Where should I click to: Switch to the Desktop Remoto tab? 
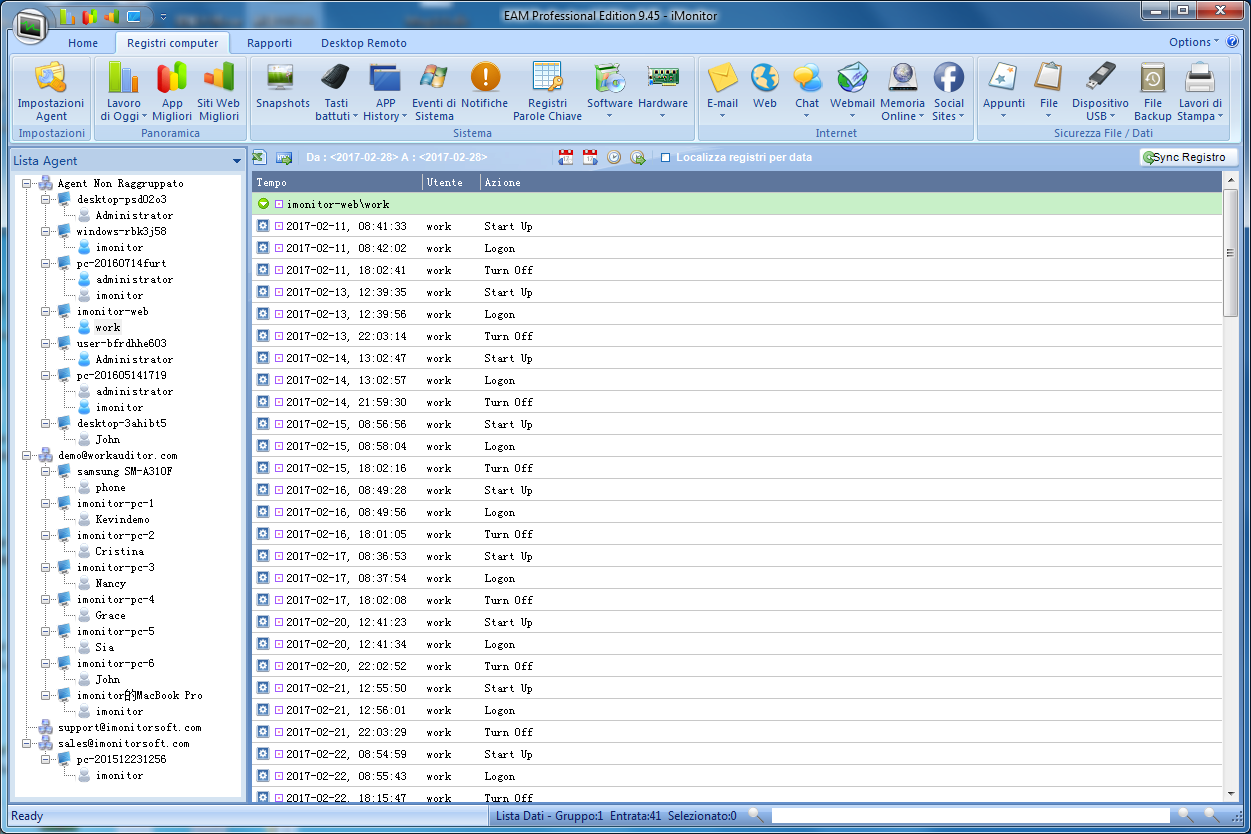363,43
